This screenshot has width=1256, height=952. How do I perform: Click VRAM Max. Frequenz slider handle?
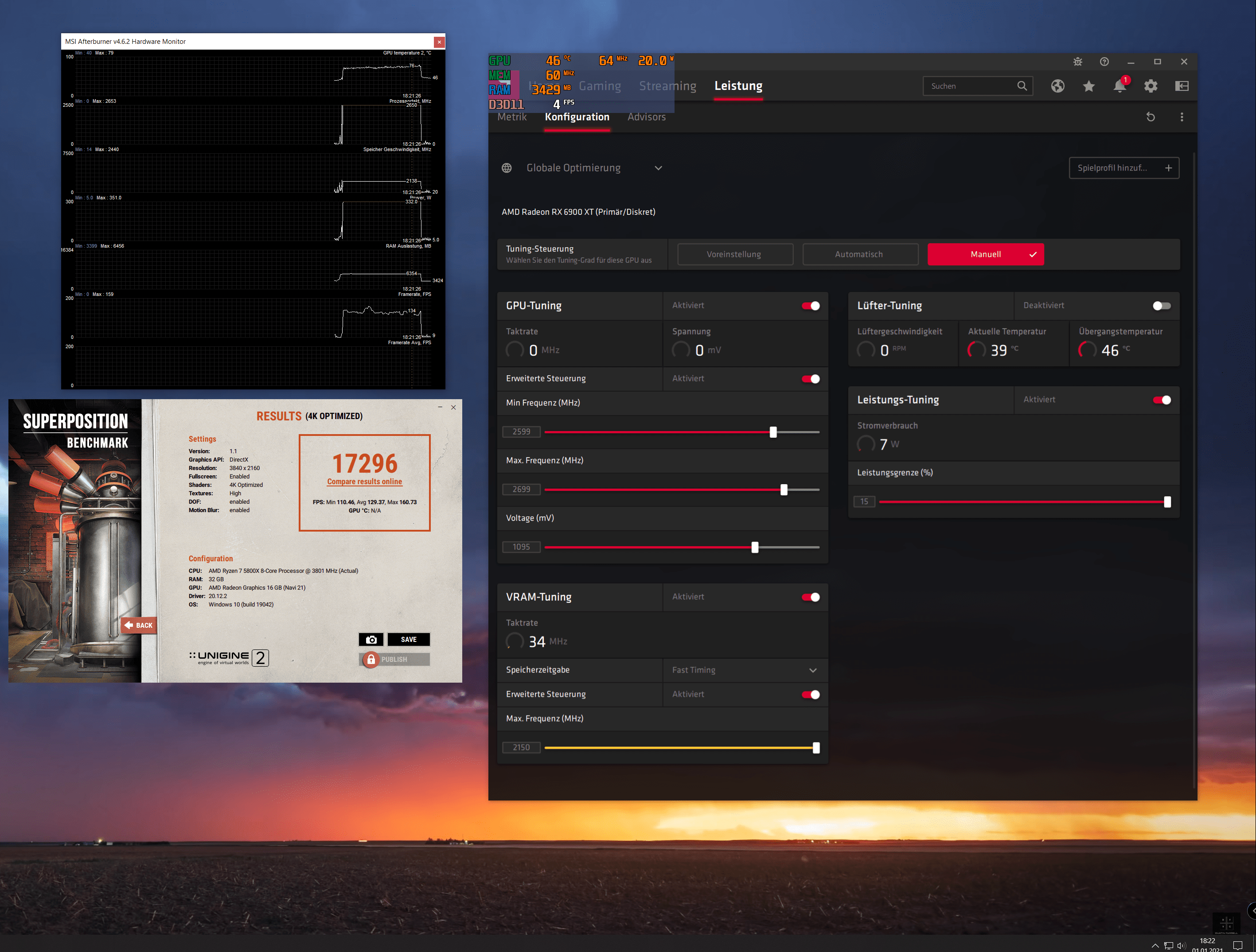pyautogui.click(x=816, y=748)
